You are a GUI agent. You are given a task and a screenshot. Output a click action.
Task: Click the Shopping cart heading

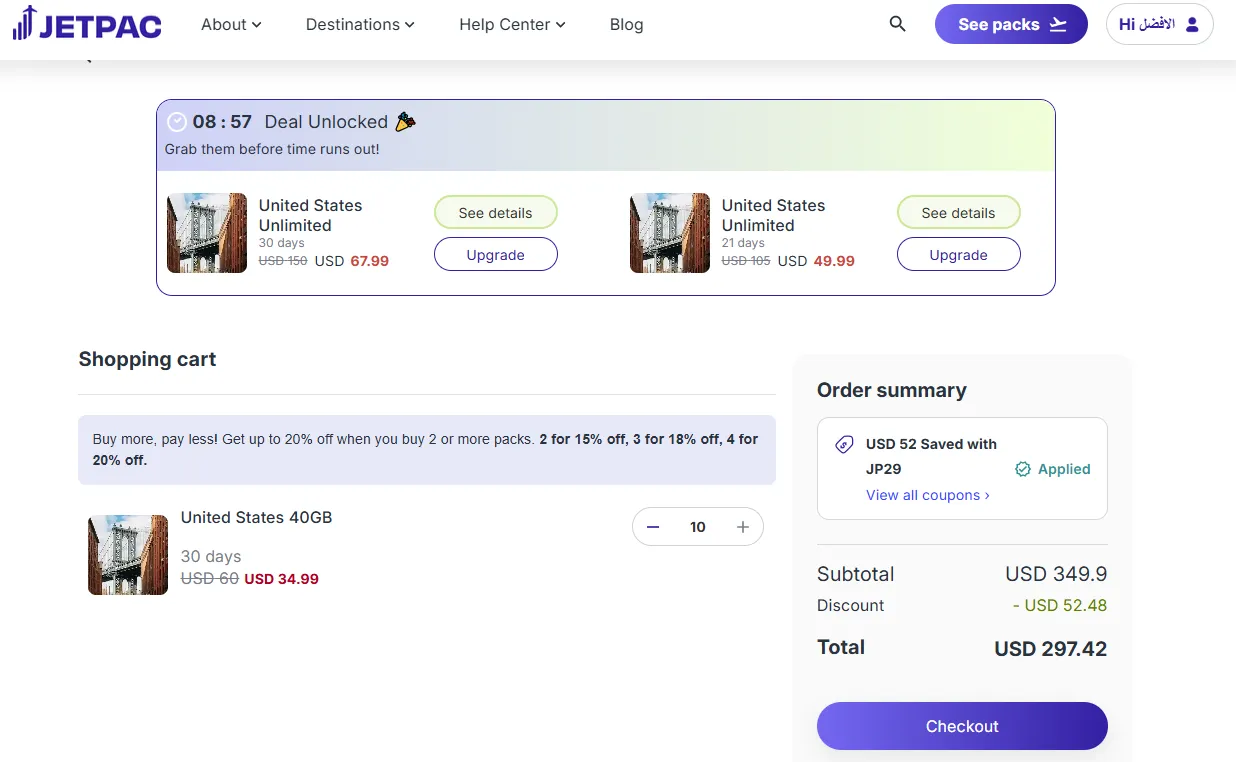click(x=147, y=359)
